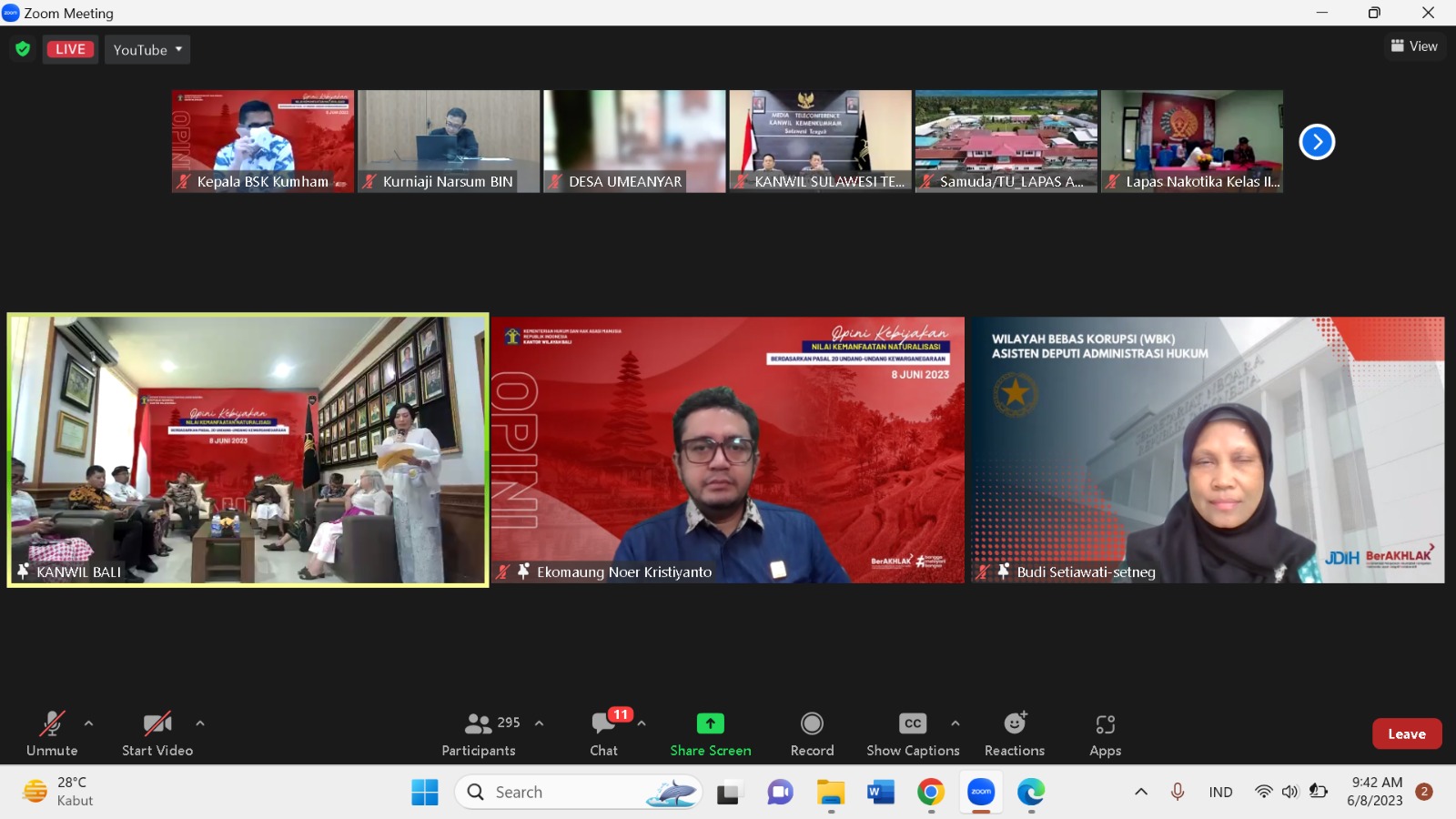Open the clock showing 9:42 AM
Viewport: 1456px width, 819px height.
(1375, 792)
